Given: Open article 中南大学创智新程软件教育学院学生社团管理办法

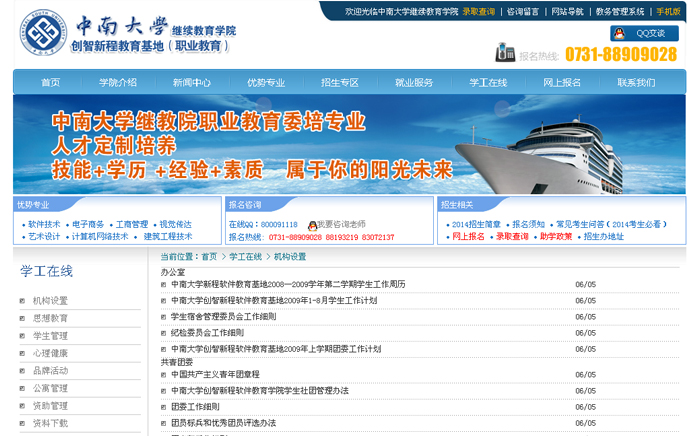Looking at the screenshot, I should pyautogui.click(x=260, y=391).
